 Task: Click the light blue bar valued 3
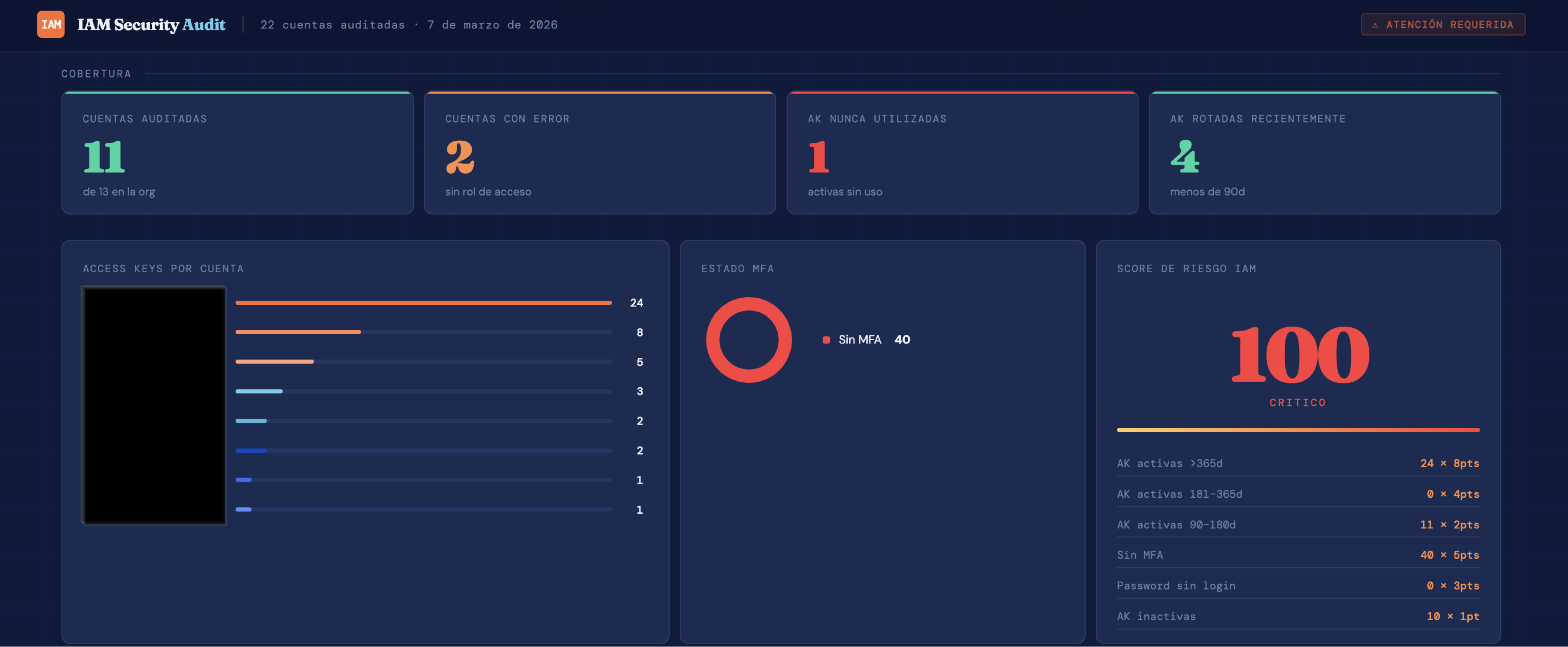259,391
